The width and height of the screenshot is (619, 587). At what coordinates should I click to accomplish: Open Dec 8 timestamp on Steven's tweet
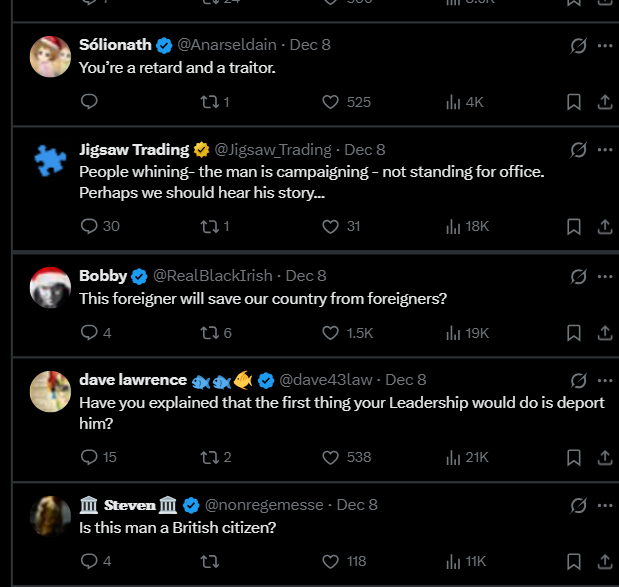[357, 504]
